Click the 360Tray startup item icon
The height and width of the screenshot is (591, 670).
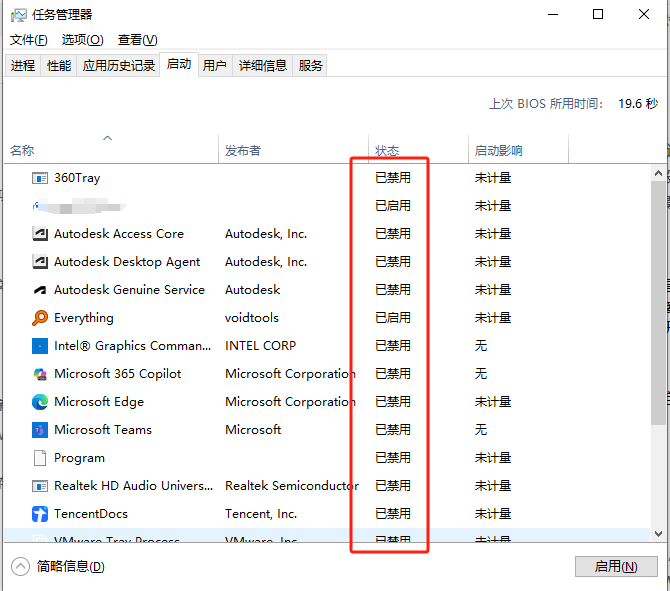point(40,178)
